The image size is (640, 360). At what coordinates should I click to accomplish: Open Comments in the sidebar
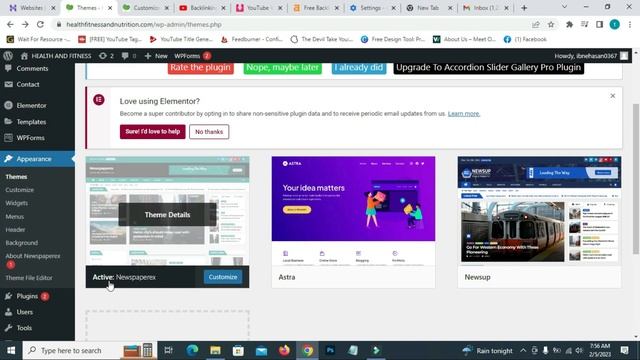click(32, 69)
